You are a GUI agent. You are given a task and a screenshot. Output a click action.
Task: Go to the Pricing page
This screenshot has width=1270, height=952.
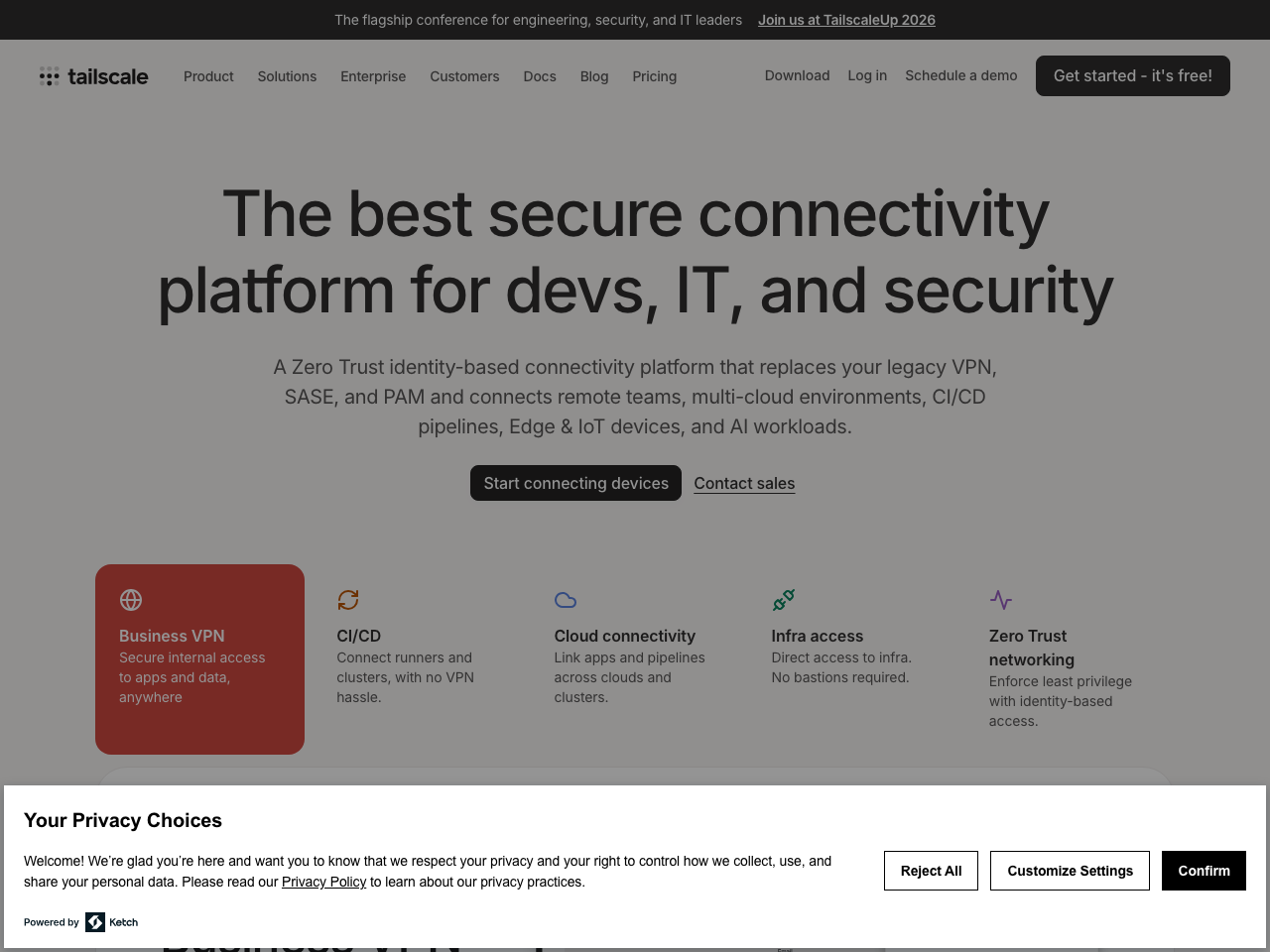pos(654,76)
